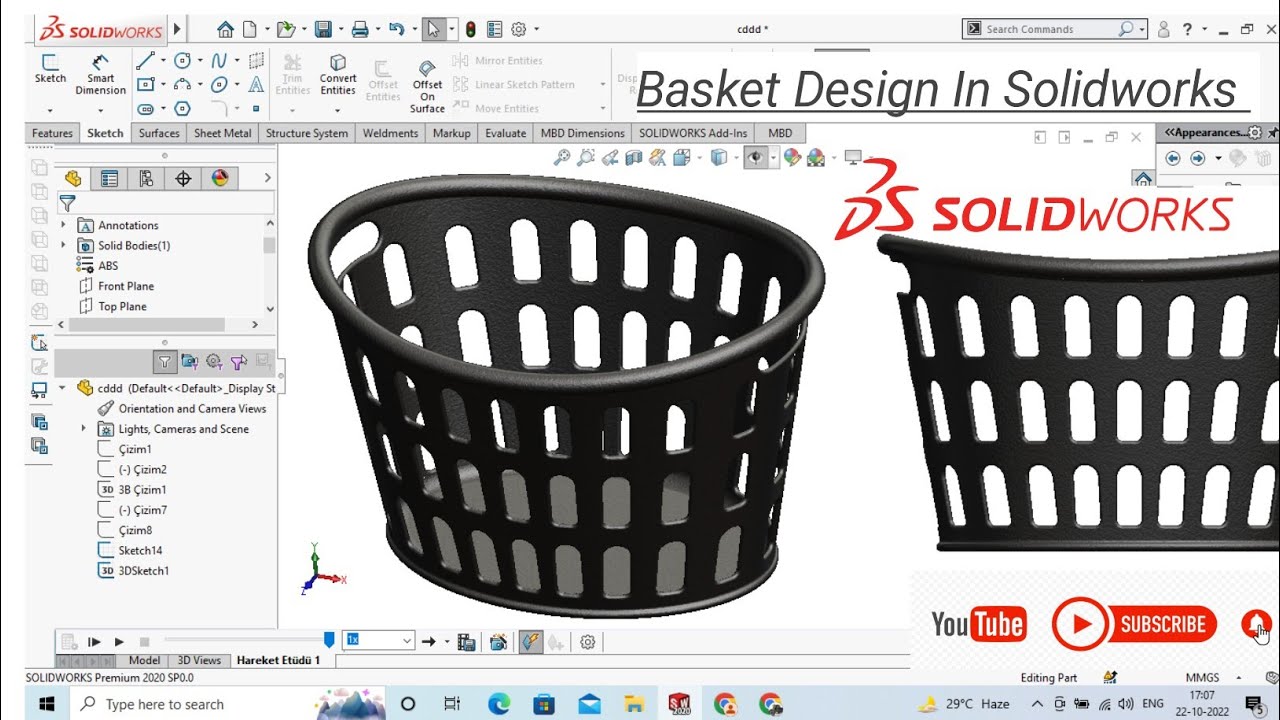Switch to the Surfaces tab

159,133
